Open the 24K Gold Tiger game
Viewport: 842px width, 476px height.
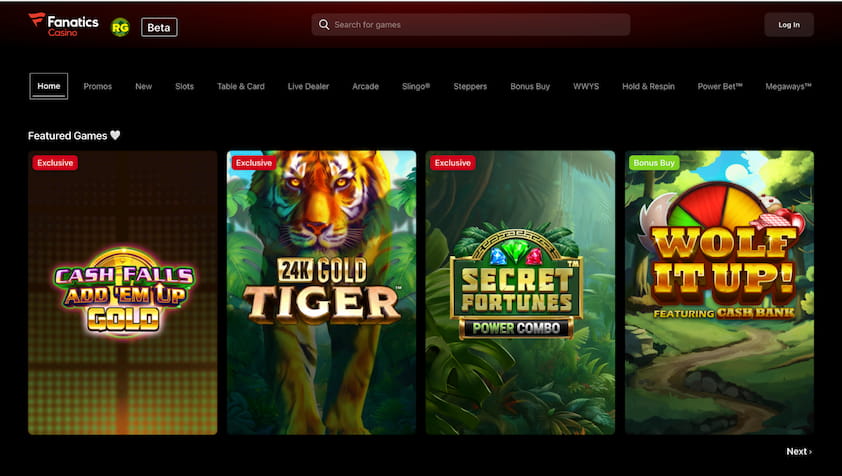point(321,292)
